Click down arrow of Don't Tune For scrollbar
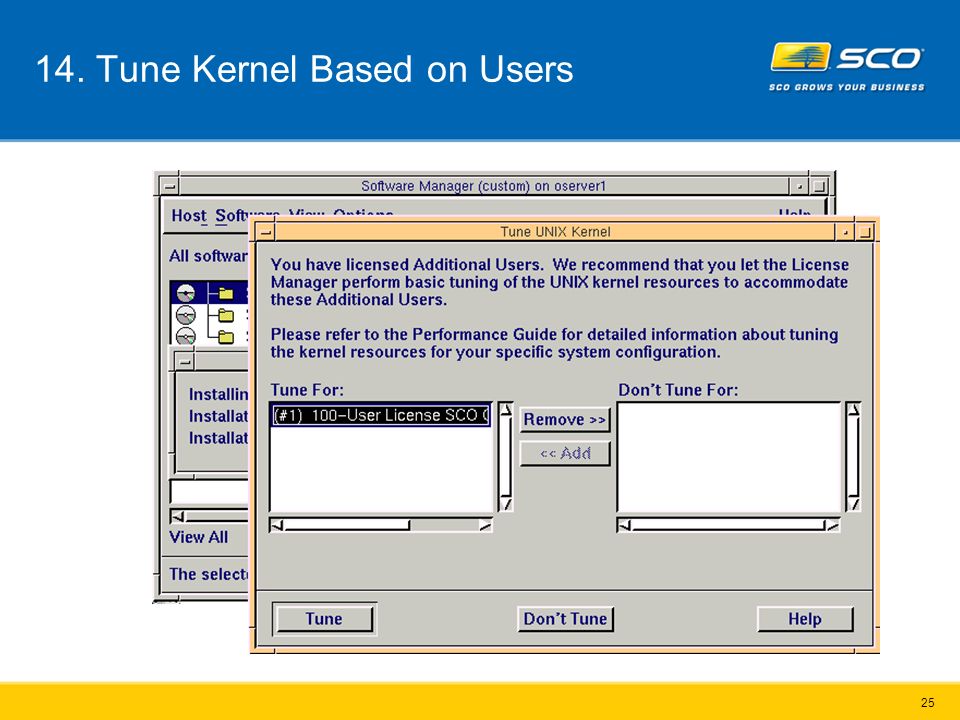 853,504
